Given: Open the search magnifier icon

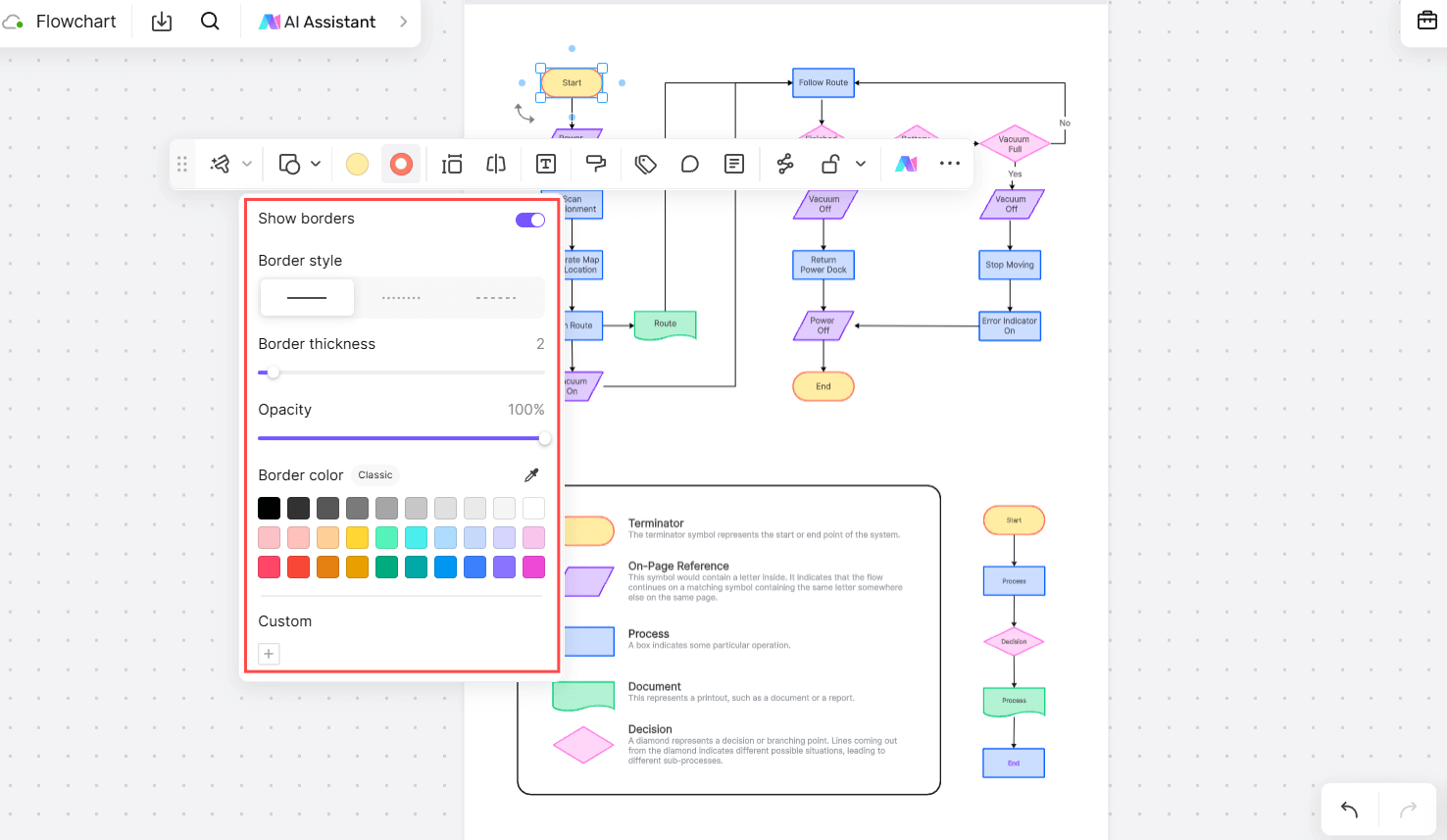Looking at the screenshot, I should [x=210, y=22].
